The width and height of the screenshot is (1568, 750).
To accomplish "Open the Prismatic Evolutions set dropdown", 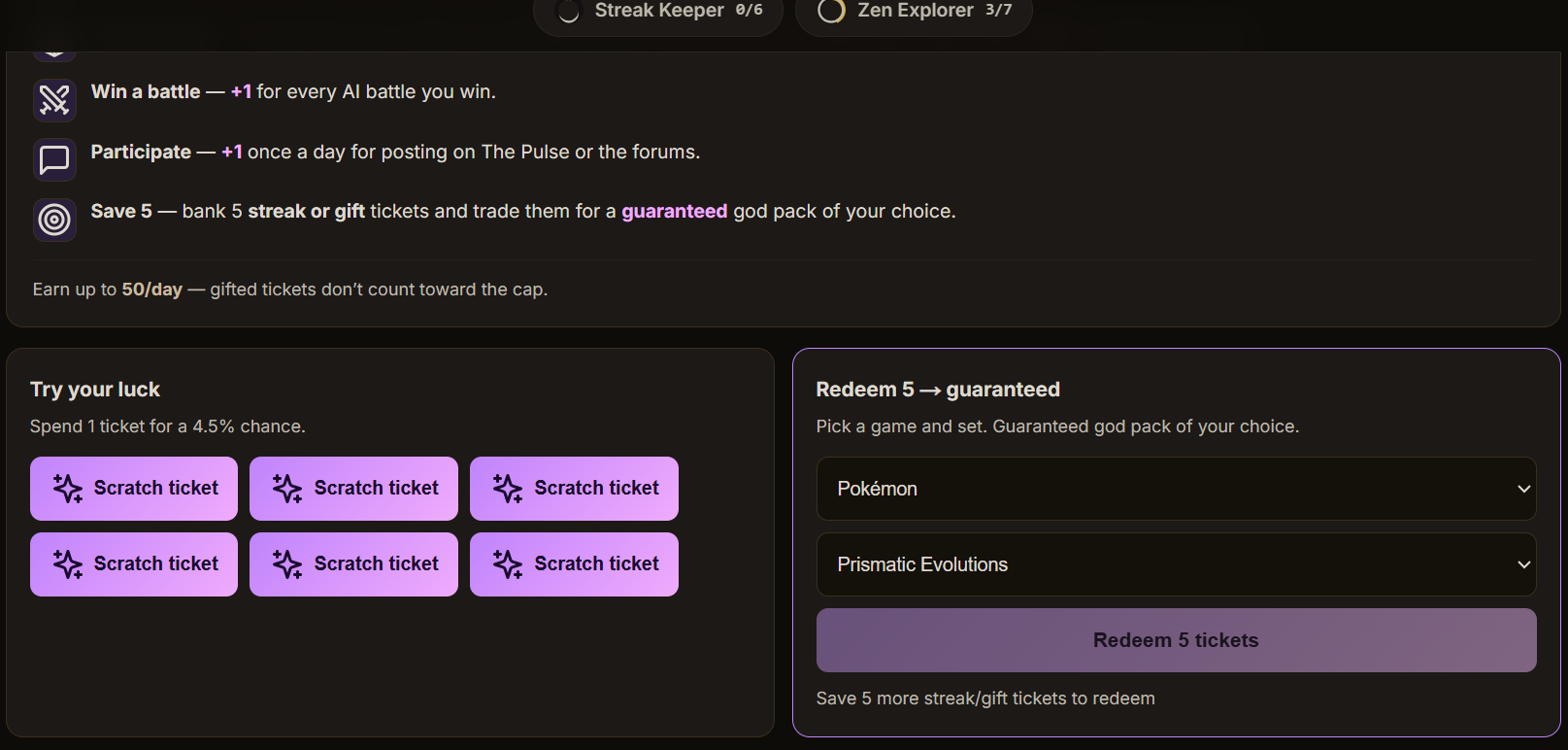I will (x=1176, y=564).
